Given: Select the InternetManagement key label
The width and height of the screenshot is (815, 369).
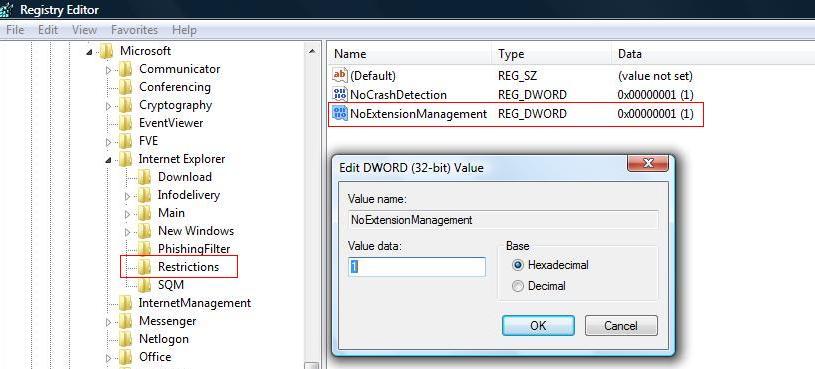Looking at the screenshot, I should point(194,303).
